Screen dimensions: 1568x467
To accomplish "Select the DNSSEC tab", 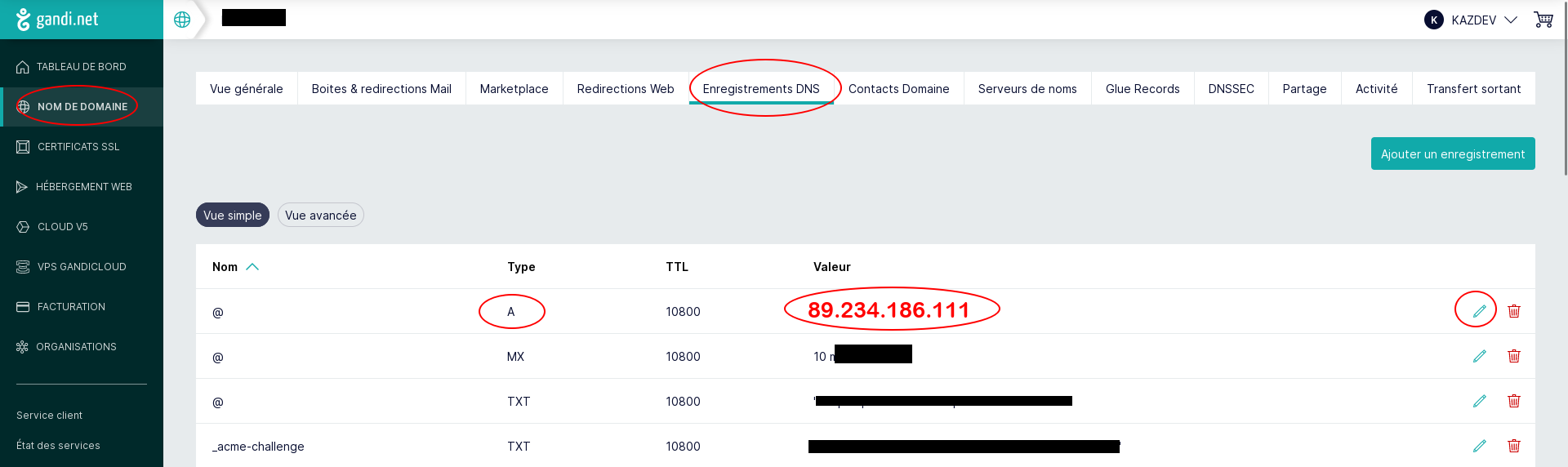I will pyautogui.click(x=1230, y=89).
